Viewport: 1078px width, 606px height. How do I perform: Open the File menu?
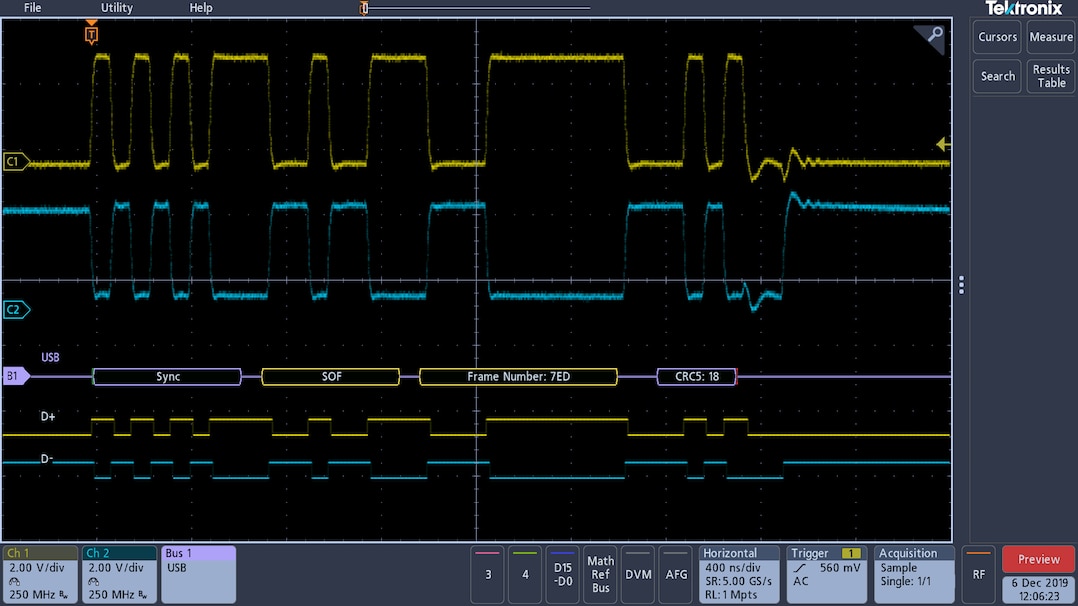tap(32, 8)
